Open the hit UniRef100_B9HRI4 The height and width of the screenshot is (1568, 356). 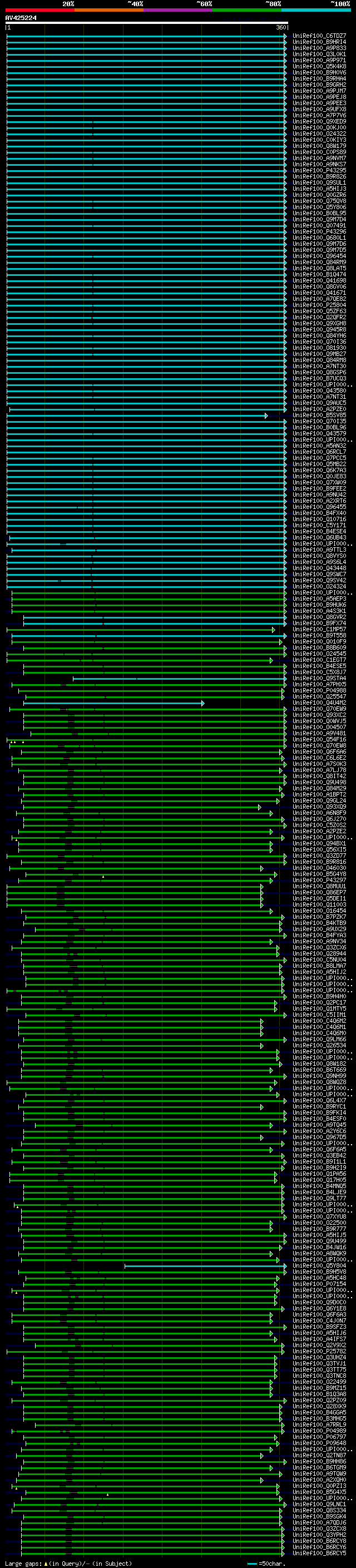[319, 42]
